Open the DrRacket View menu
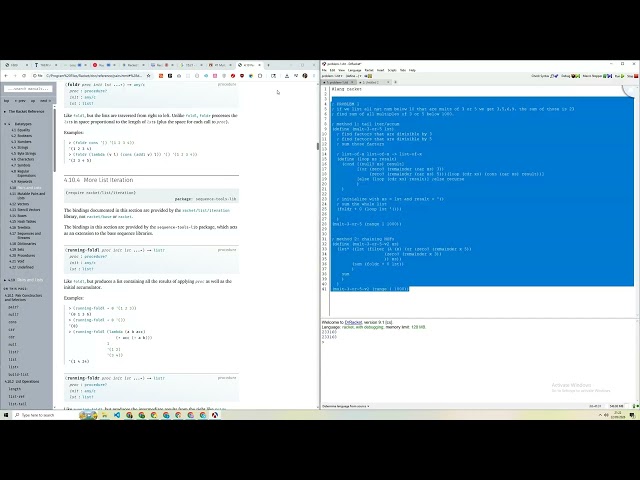This screenshot has height=480, width=640. pyautogui.click(x=341, y=70)
